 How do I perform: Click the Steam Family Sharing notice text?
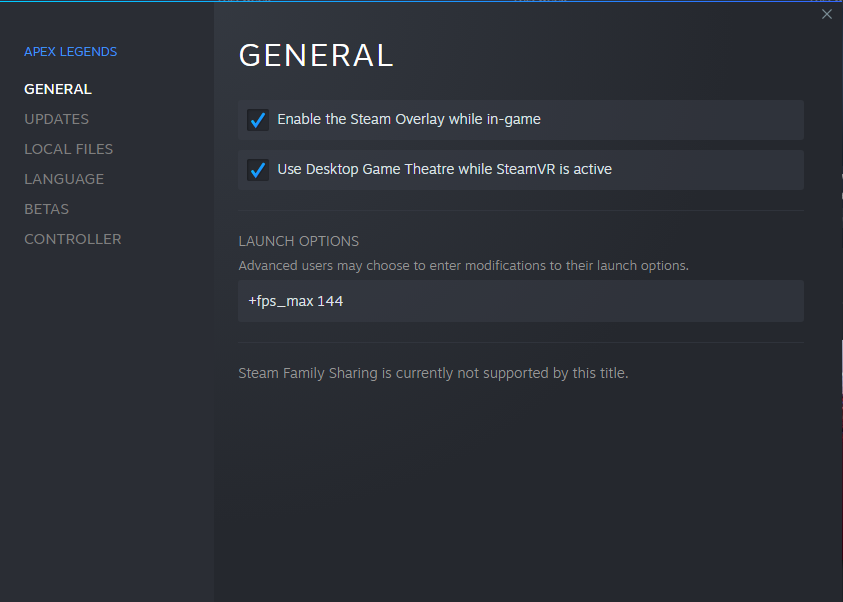tap(433, 373)
